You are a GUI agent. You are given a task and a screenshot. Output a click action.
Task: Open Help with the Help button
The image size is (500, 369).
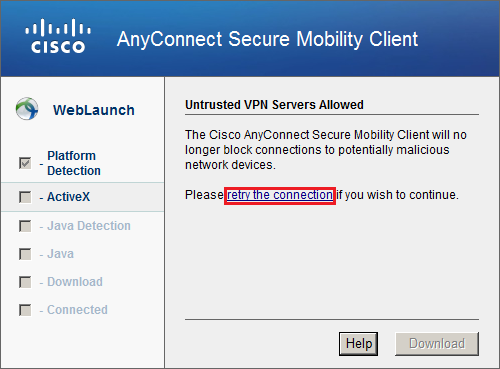358,344
